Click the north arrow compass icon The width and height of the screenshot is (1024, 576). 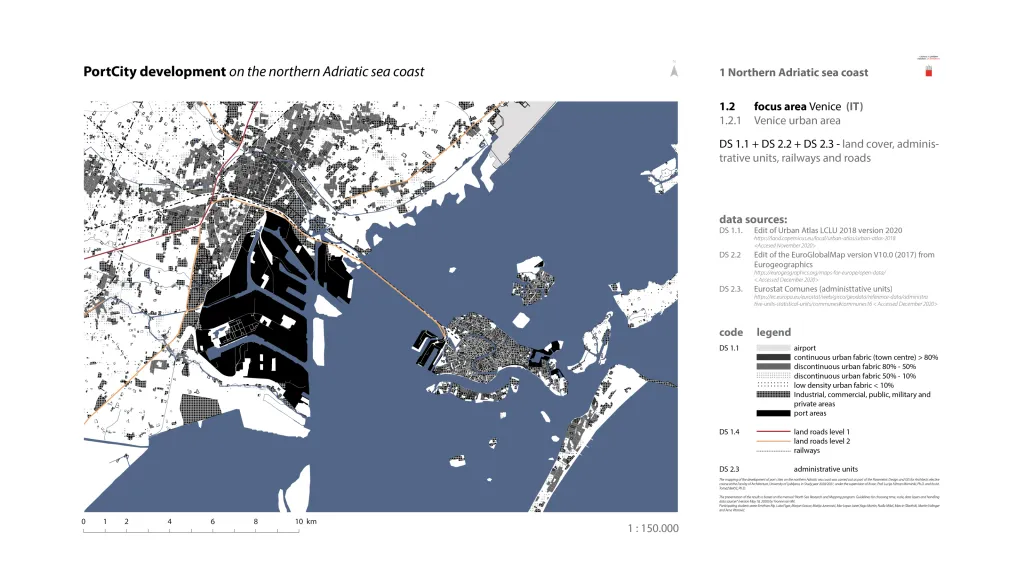675,71
